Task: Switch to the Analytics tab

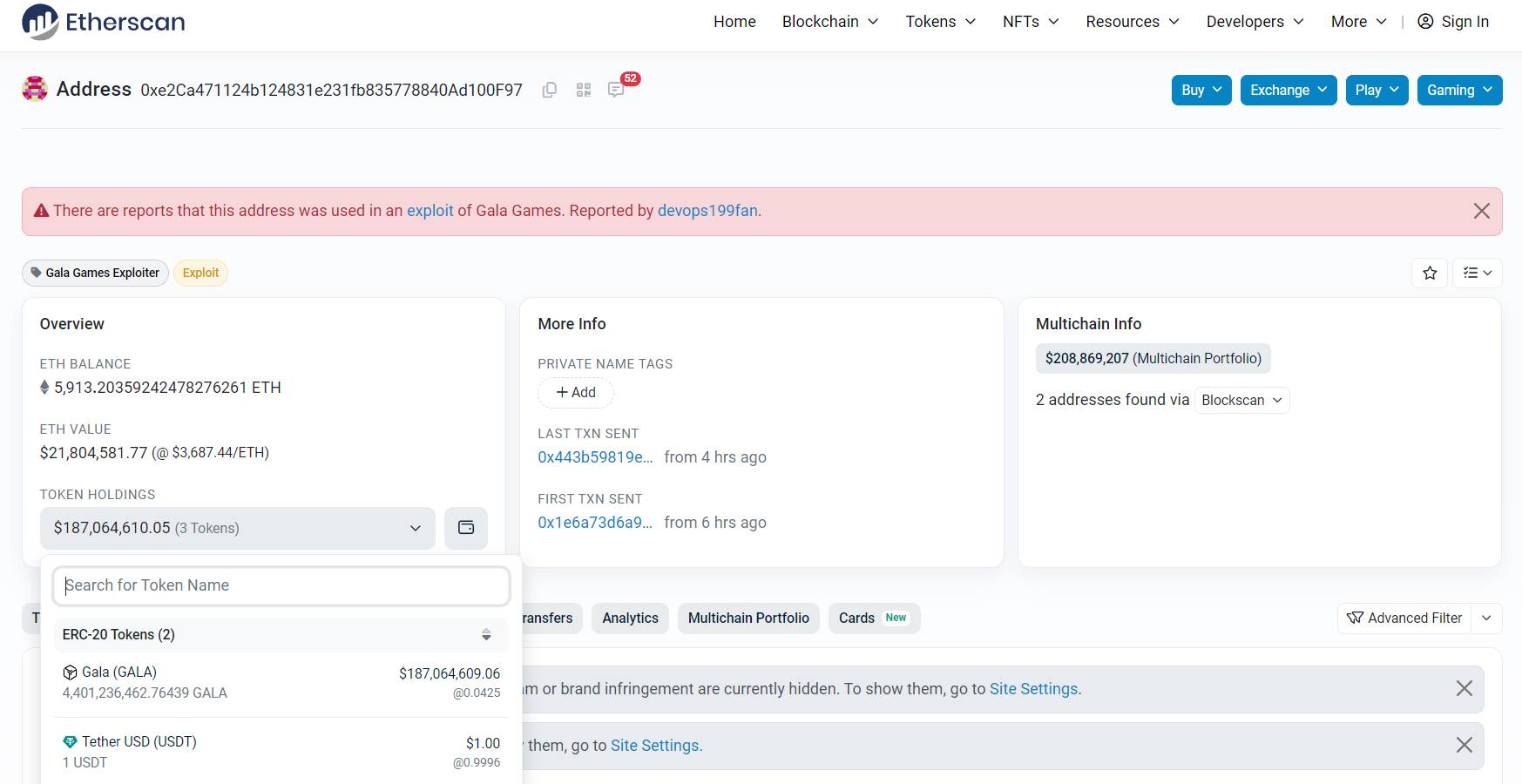Action: [630, 618]
